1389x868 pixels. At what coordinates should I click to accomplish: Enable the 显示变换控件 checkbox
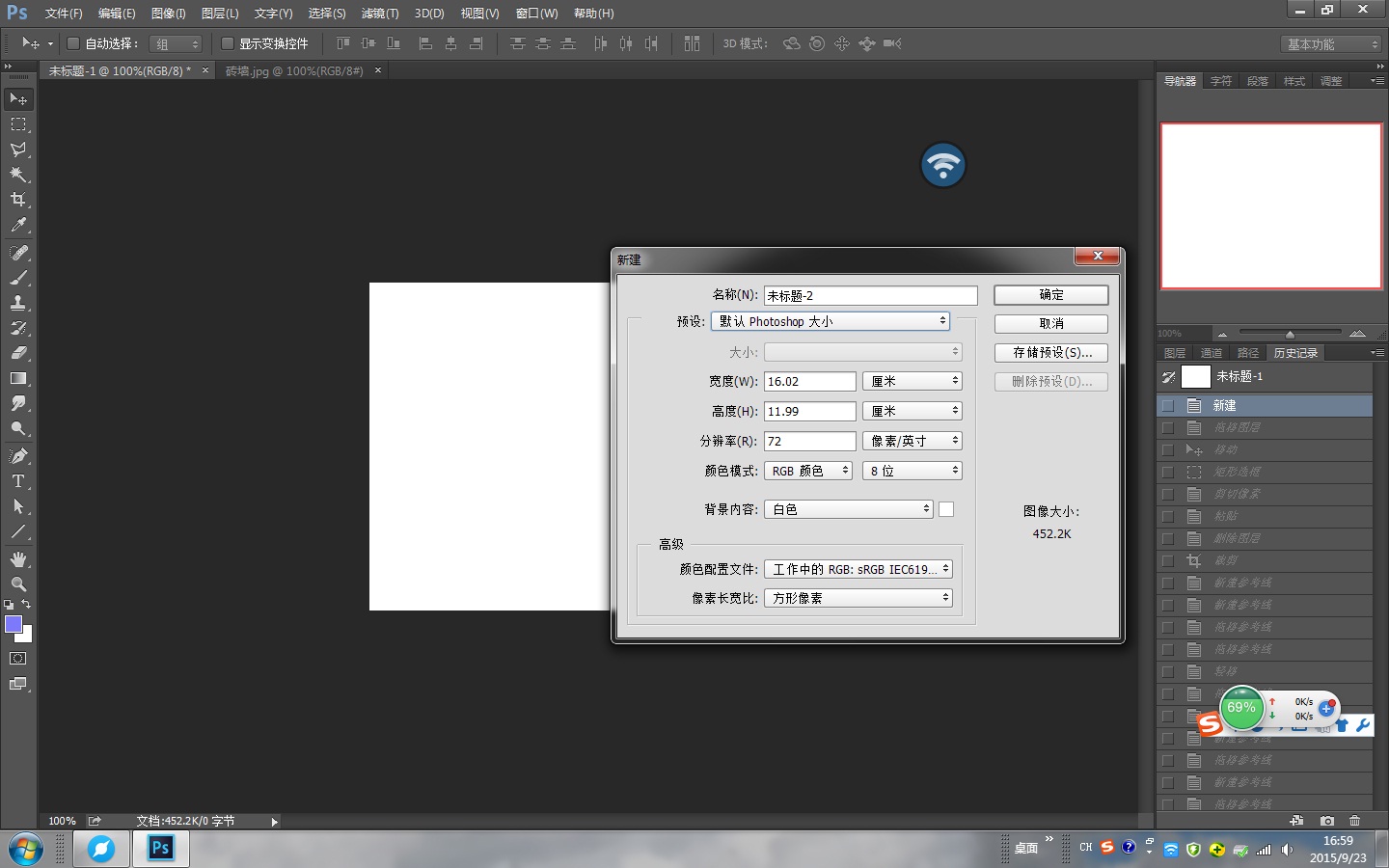pyautogui.click(x=228, y=43)
